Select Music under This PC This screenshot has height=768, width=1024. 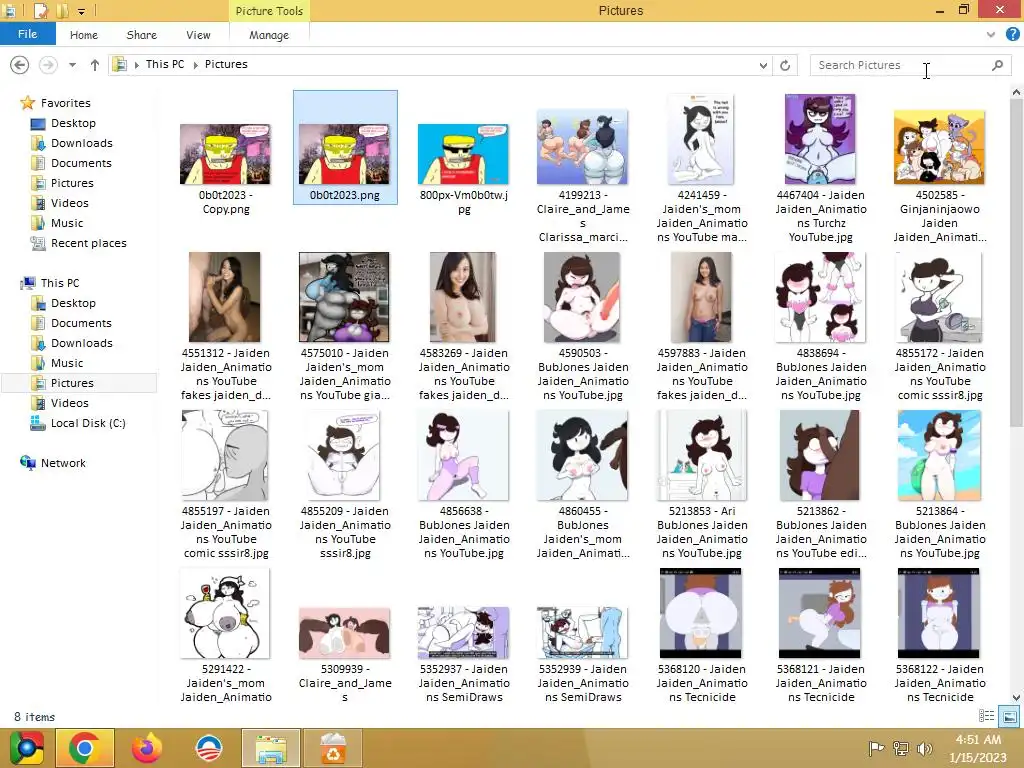pyautogui.click(x=67, y=363)
